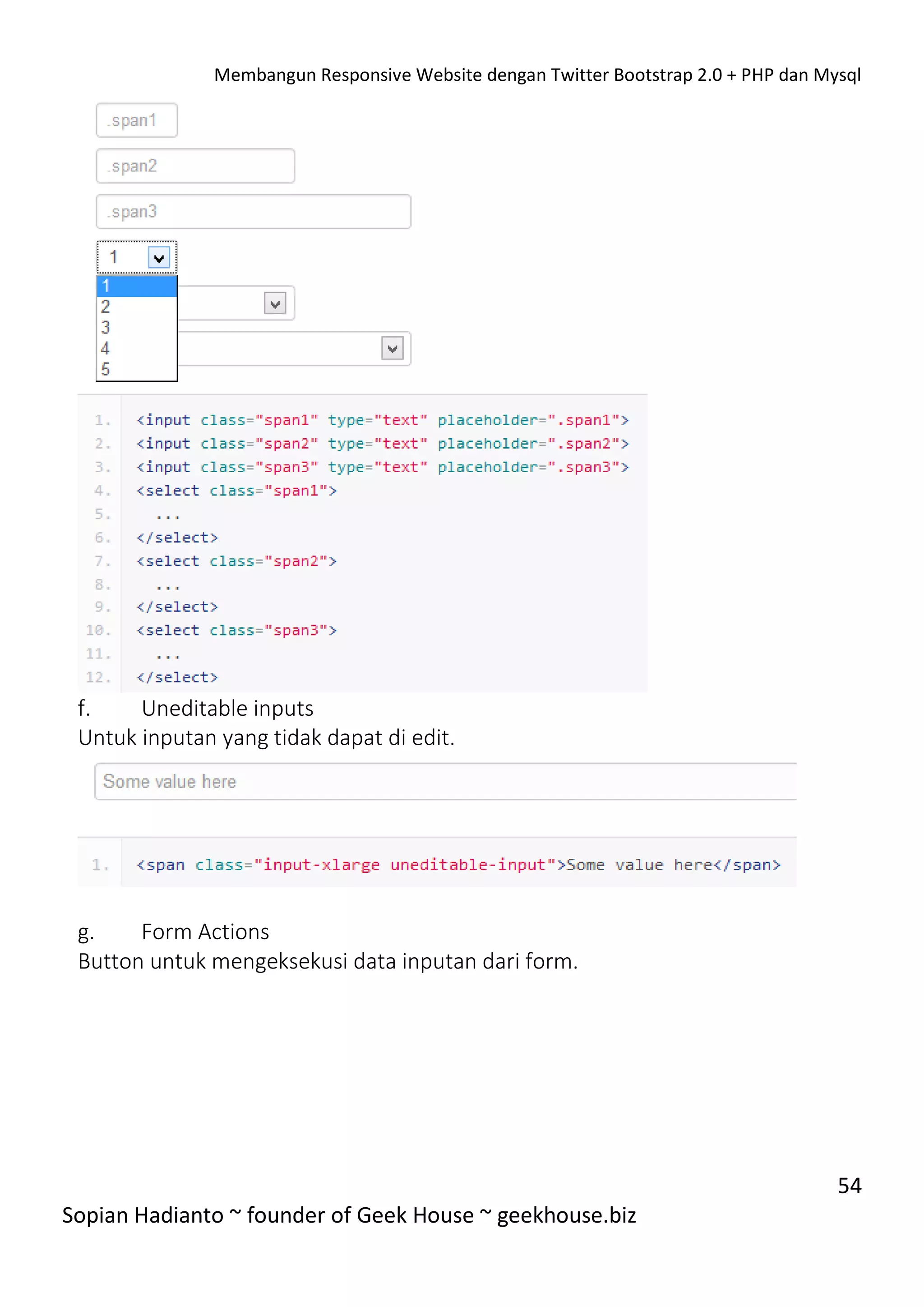Click code line input class="span1"
The image size is (924, 1307).
(382, 420)
